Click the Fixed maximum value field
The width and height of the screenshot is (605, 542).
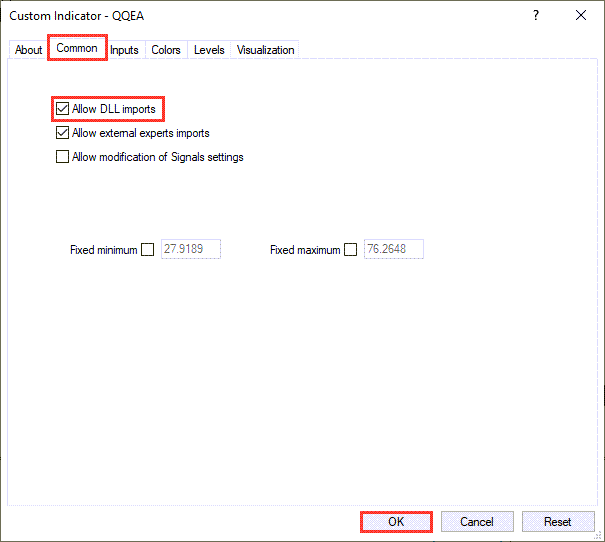394,249
